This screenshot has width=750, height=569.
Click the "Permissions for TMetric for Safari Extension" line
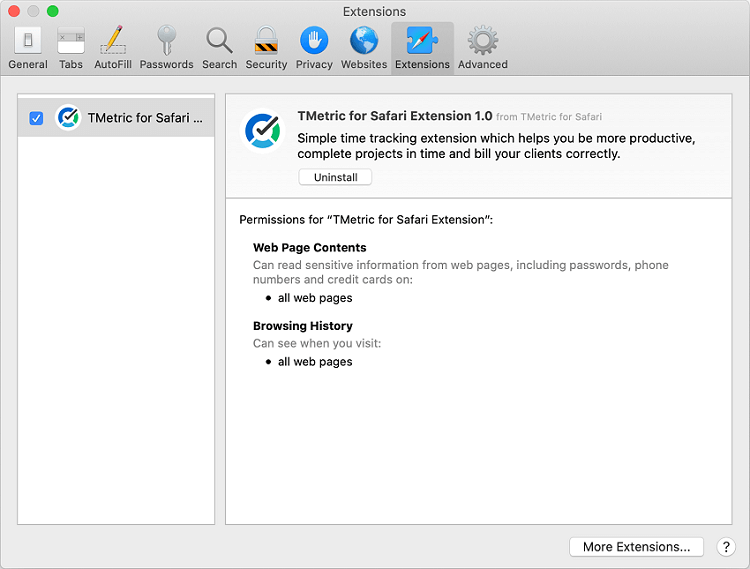(366, 219)
